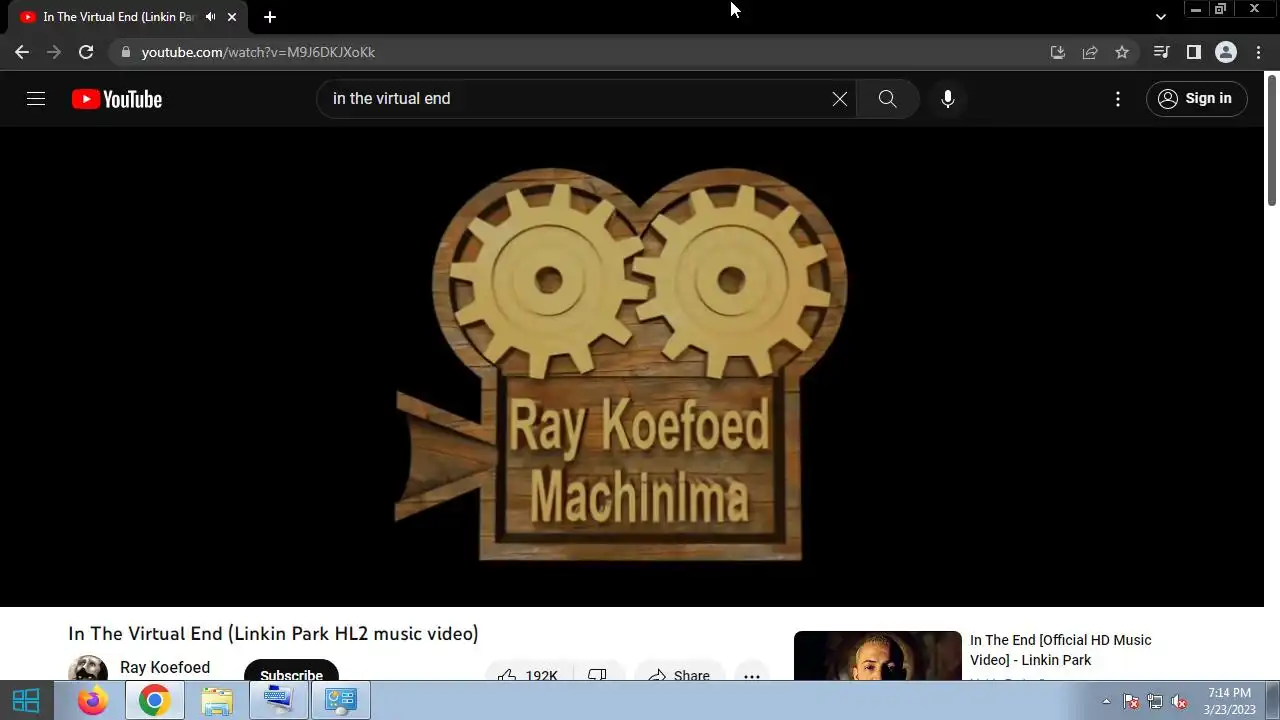The image size is (1280, 720).
Task: Close the In The Virtual End tab
Action: (x=232, y=17)
